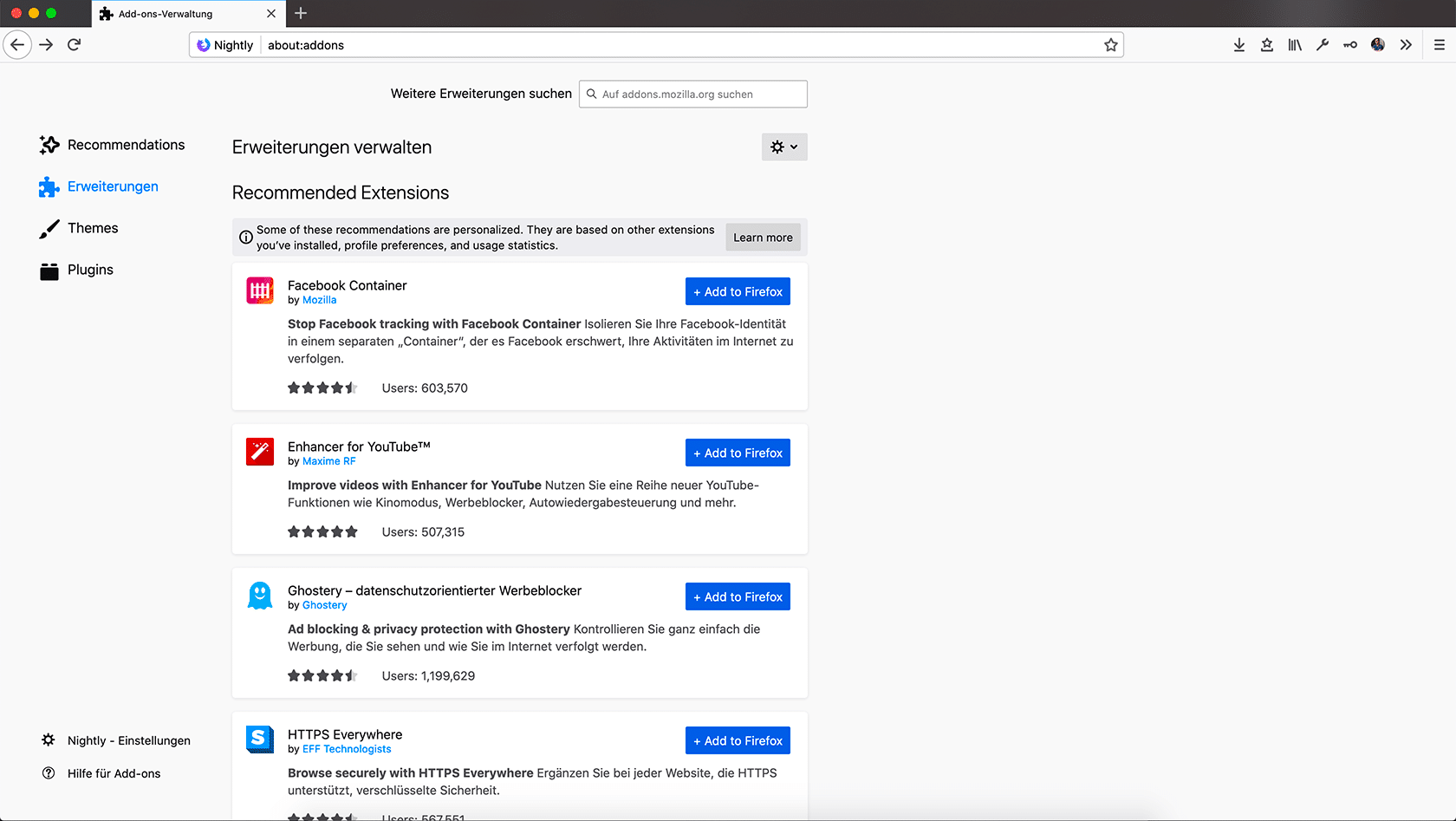
Task: Add Facebook Container to Firefox
Action: click(738, 292)
